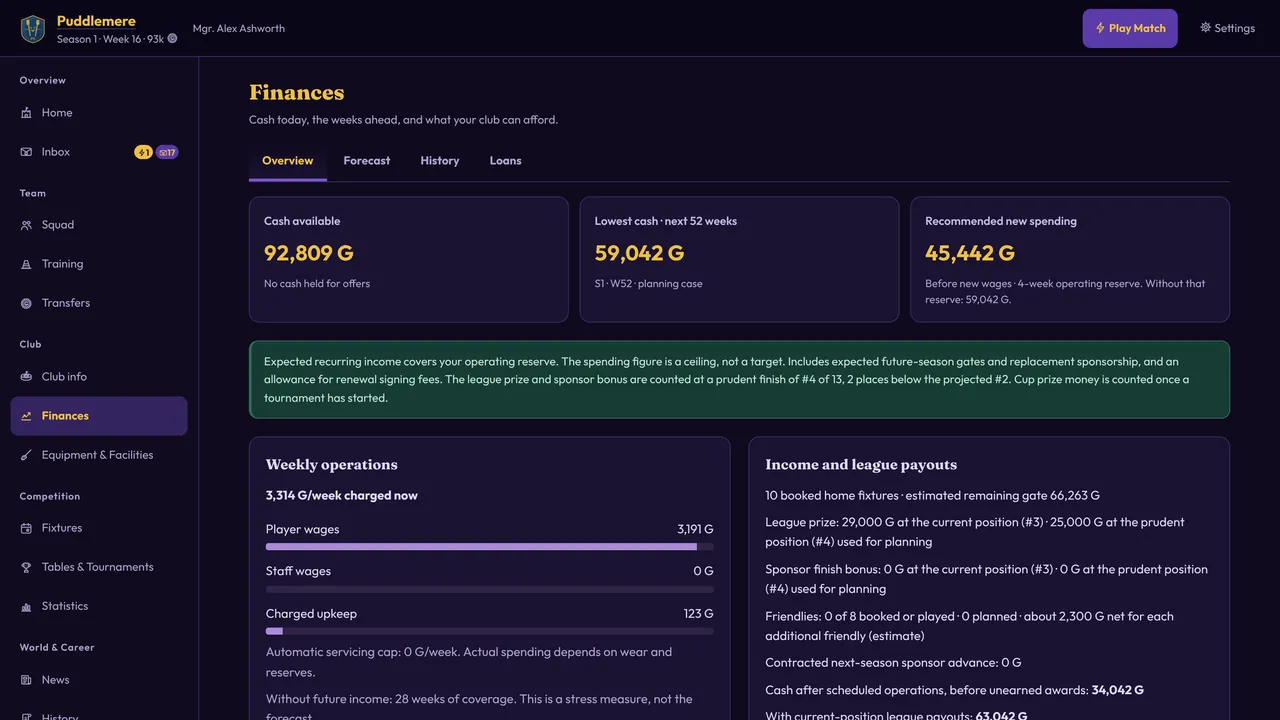This screenshot has height=720, width=1280.
Task: Click the Training sidebar icon
Action: pos(26,264)
